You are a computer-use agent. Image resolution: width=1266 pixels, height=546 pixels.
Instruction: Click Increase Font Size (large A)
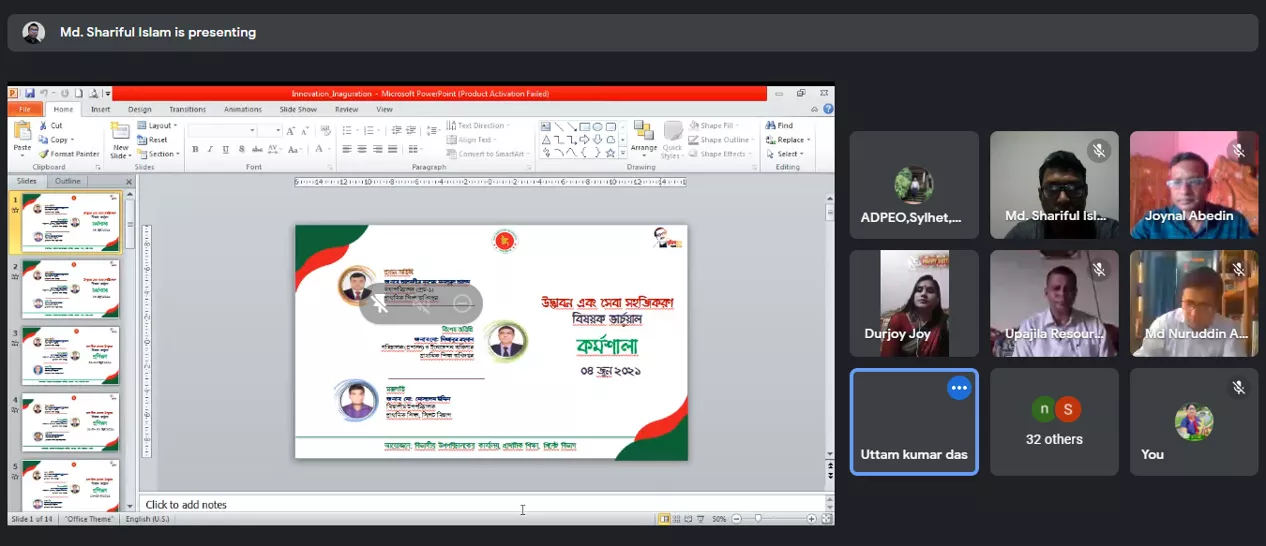pyautogui.click(x=291, y=131)
